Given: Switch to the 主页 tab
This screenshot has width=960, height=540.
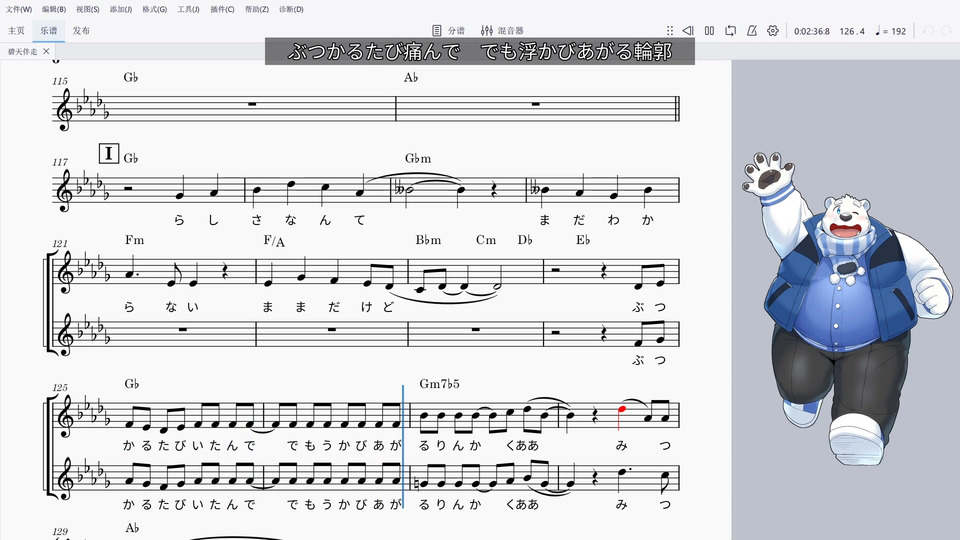Looking at the screenshot, I should 16,31.
